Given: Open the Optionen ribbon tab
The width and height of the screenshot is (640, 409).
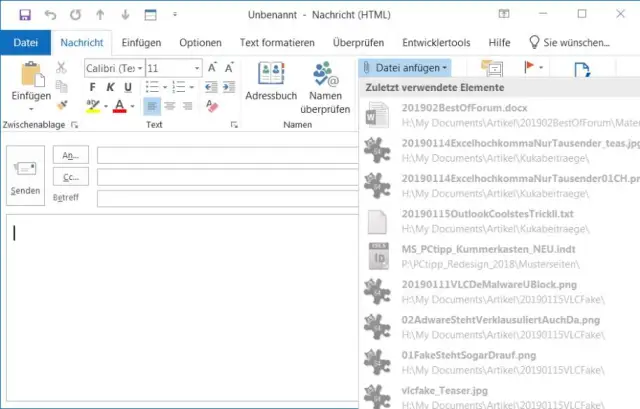Looking at the screenshot, I should coord(200,43).
